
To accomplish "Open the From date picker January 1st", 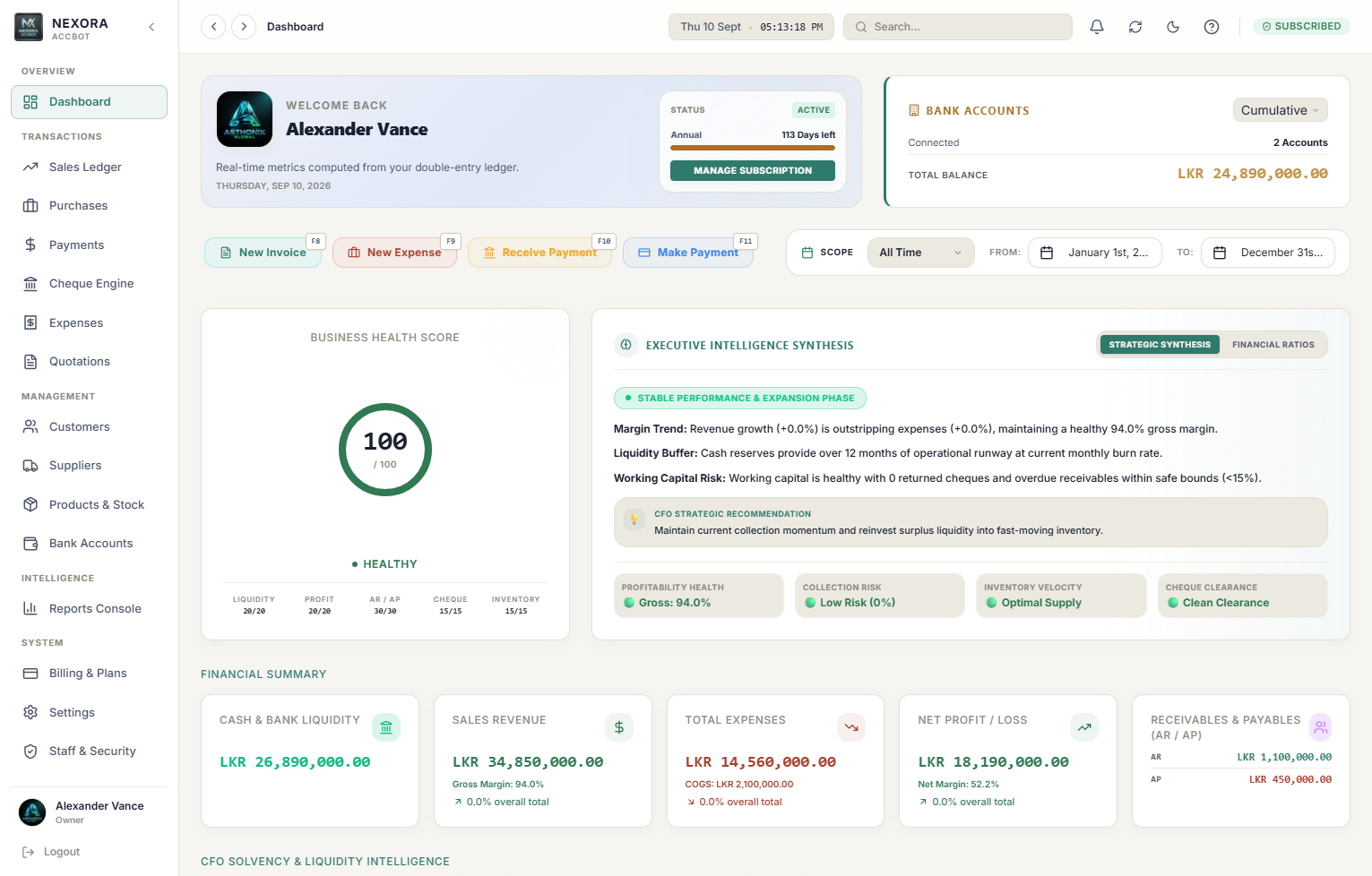I will coord(1095,253).
